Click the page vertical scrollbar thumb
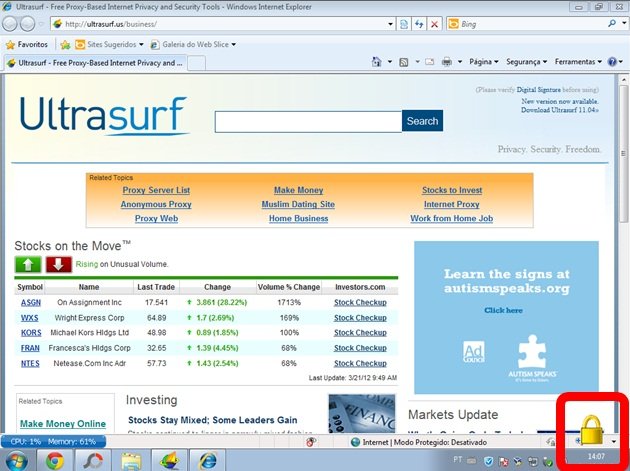Screen dimensions: 630x471 click(624, 153)
